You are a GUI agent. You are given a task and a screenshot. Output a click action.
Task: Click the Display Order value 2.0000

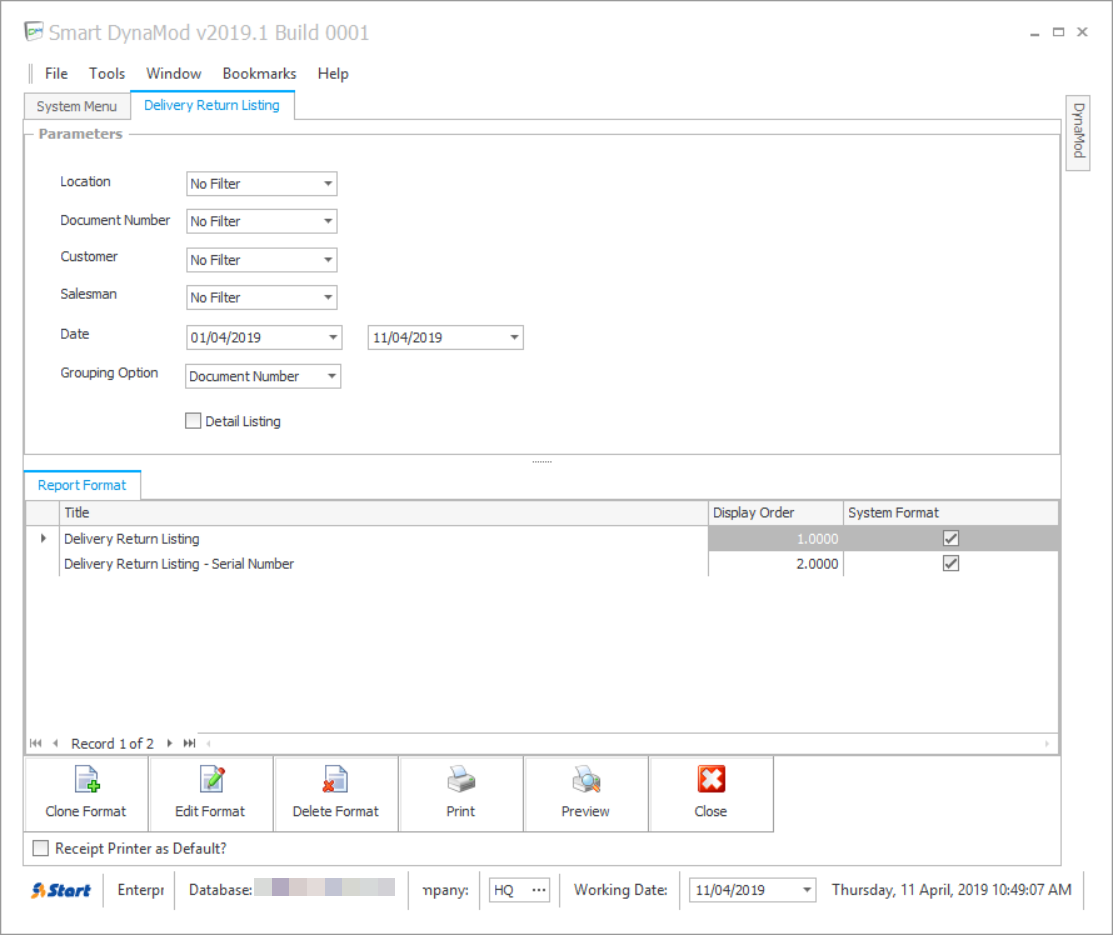pyautogui.click(x=775, y=564)
